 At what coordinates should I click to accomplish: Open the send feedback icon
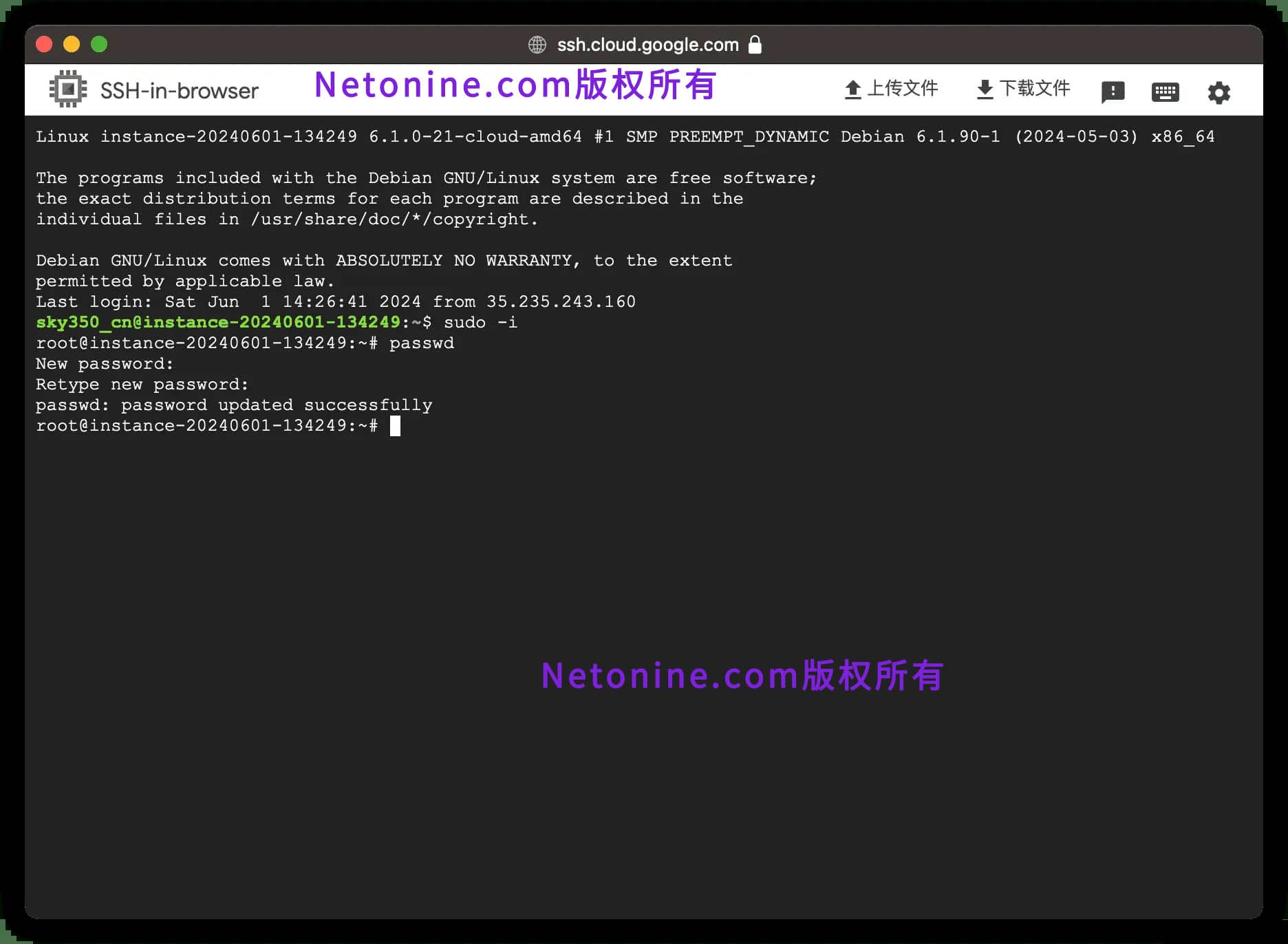[x=1113, y=92]
